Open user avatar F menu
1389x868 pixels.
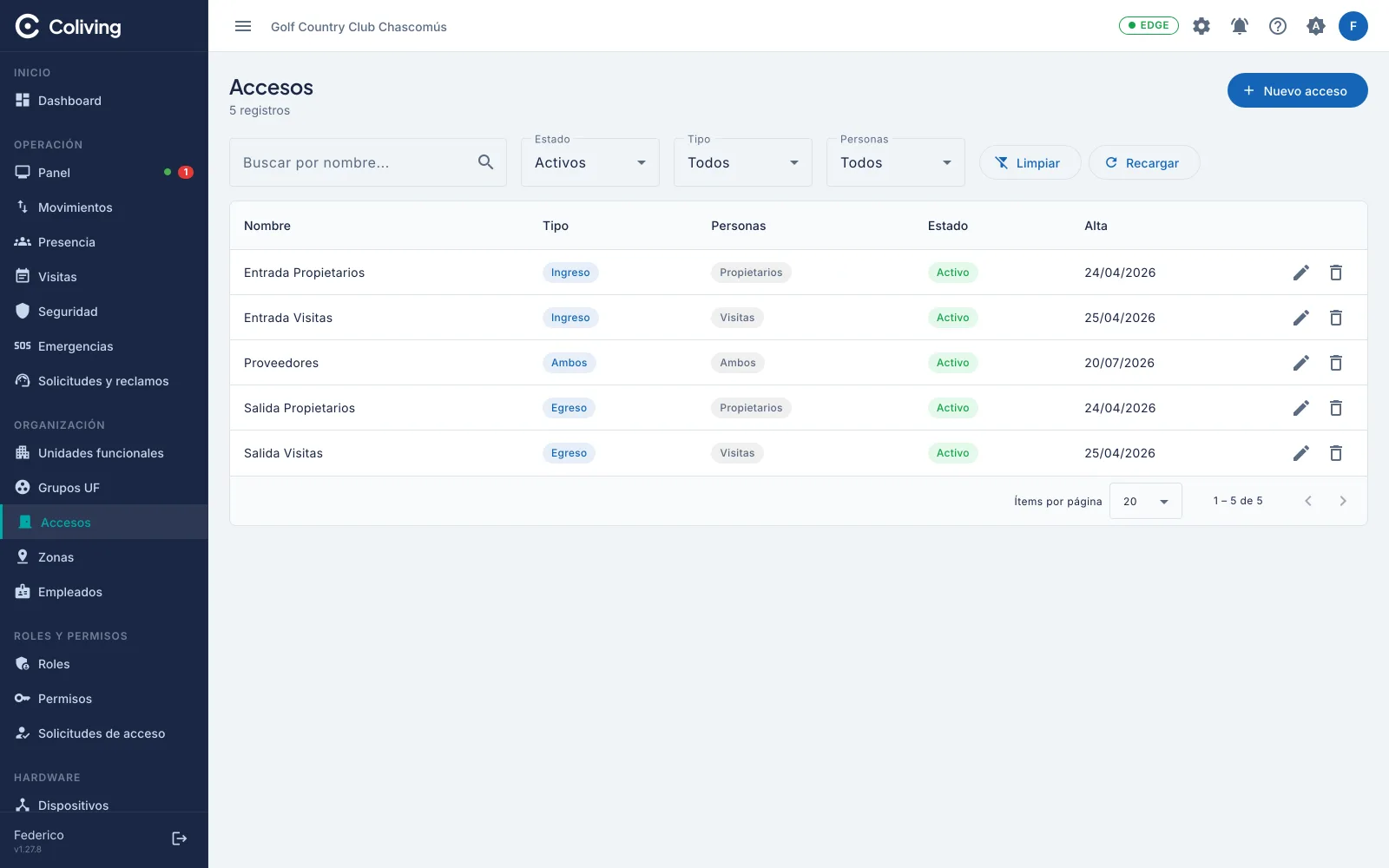[x=1353, y=26]
